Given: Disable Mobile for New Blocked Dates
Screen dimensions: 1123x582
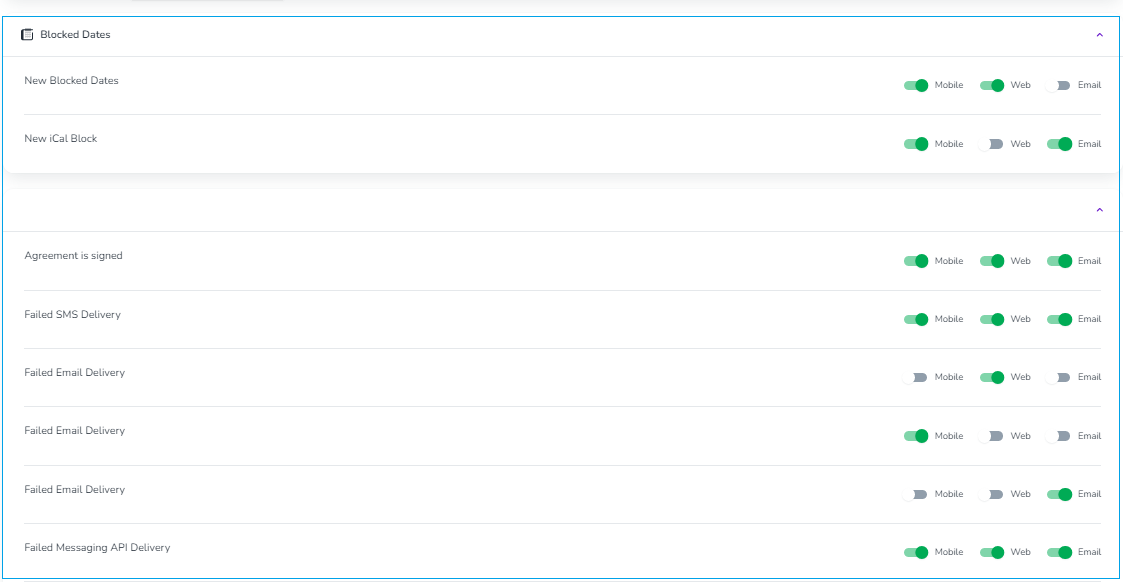Looking at the screenshot, I should point(916,85).
